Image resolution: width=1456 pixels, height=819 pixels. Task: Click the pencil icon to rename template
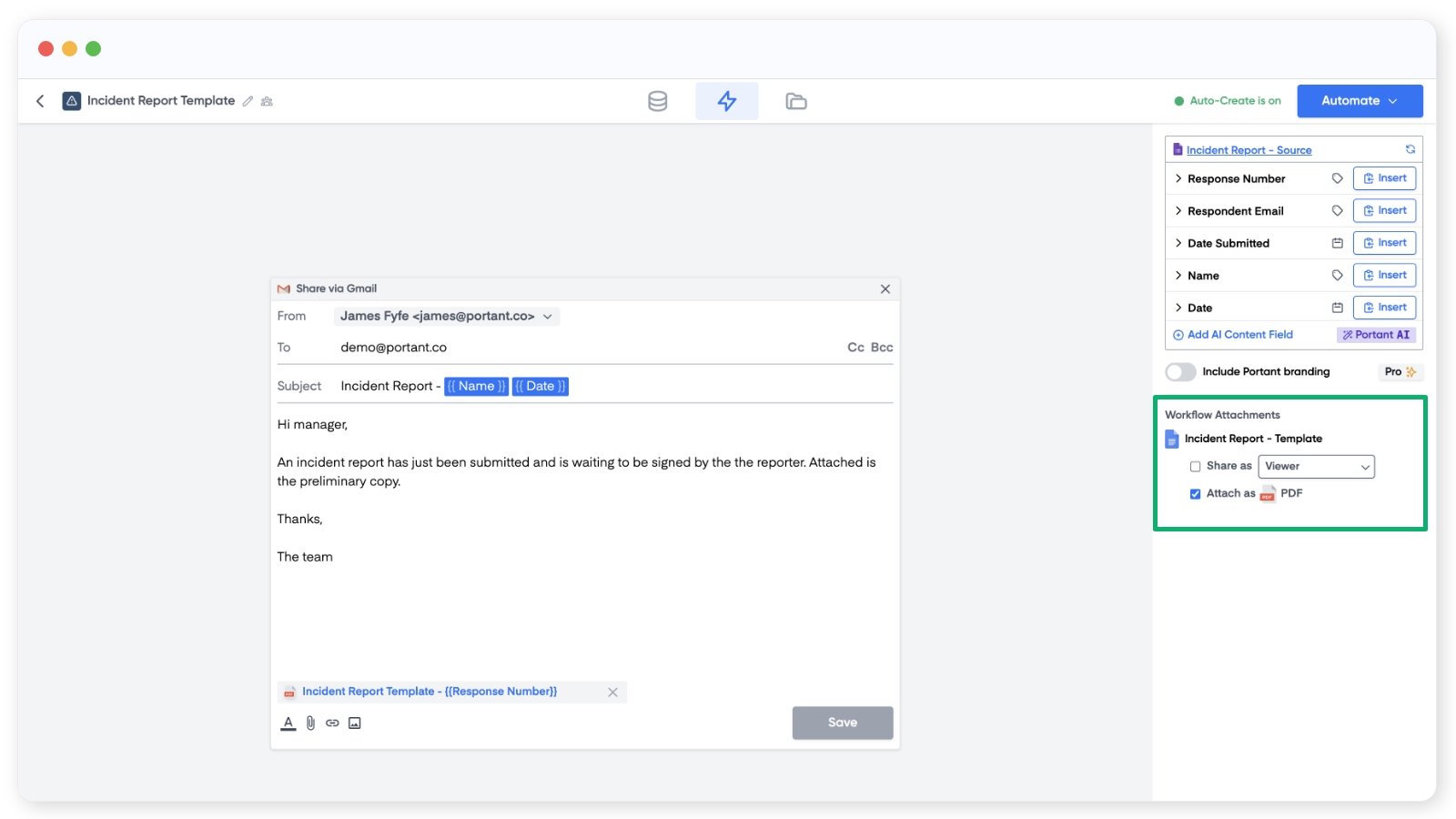point(248,101)
